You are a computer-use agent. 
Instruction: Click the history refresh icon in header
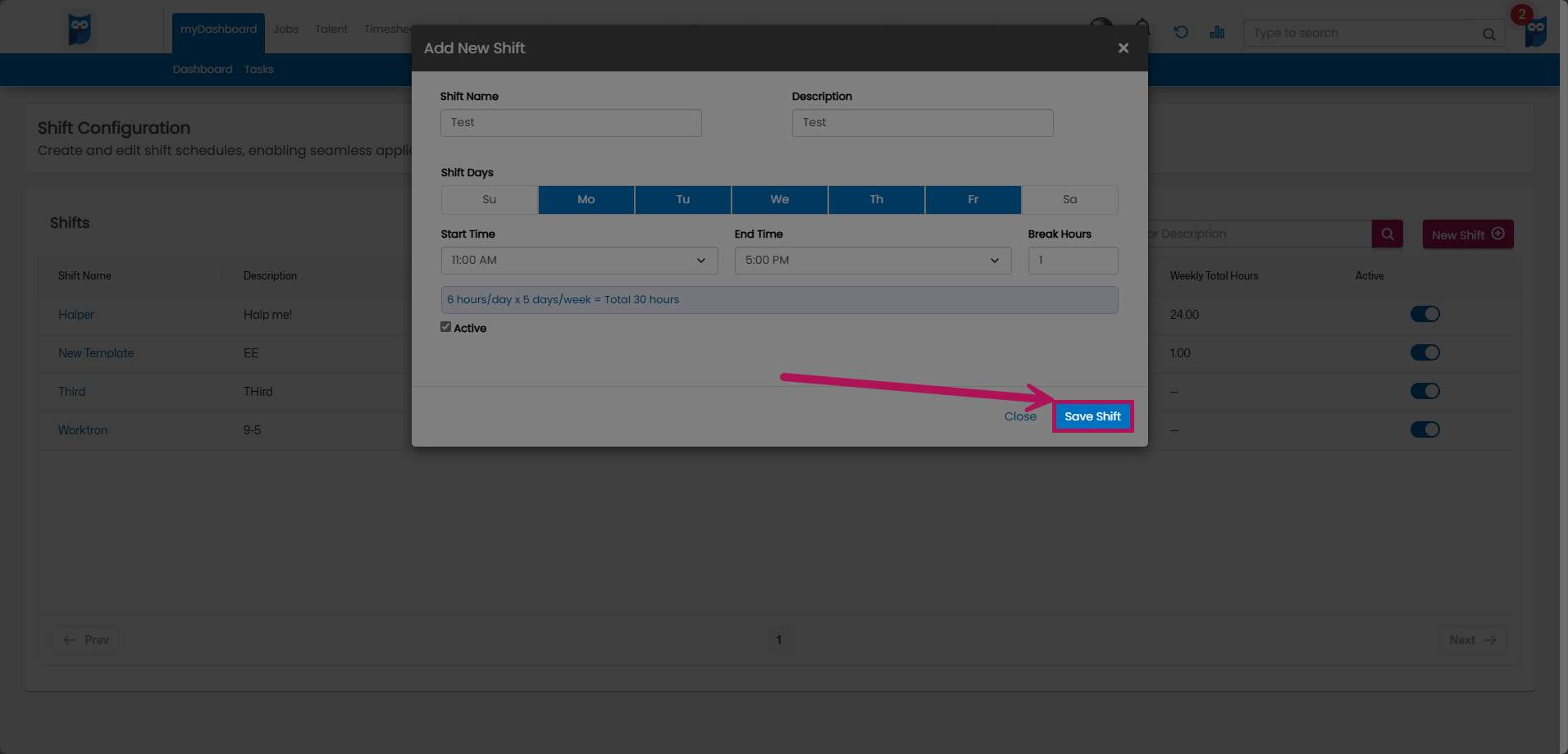(1180, 33)
